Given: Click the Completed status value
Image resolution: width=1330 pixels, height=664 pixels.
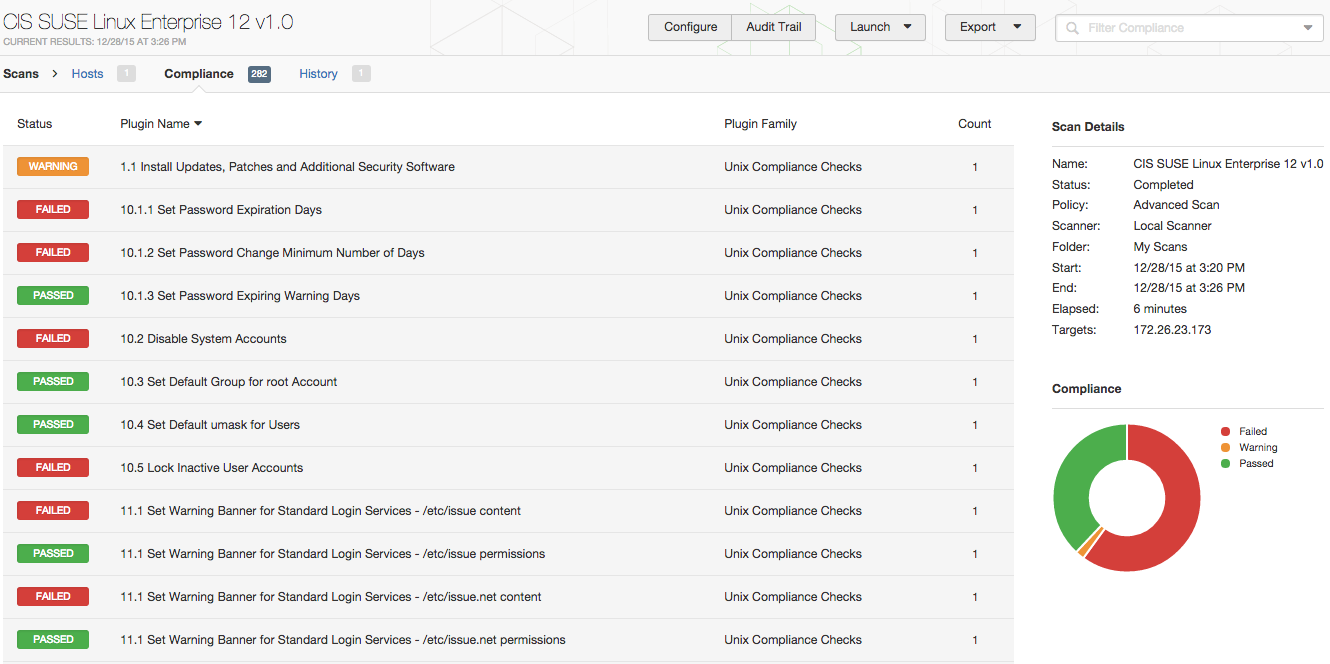Looking at the screenshot, I should [x=1163, y=185].
